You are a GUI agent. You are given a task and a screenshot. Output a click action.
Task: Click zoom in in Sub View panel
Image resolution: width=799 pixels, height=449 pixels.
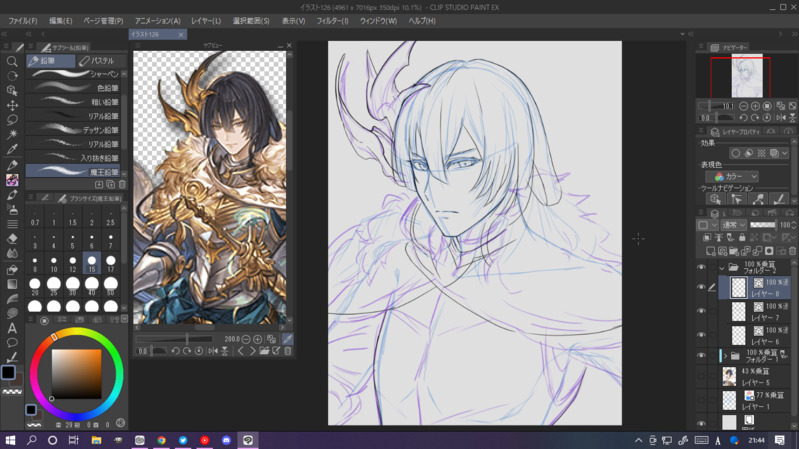click(x=258, y=339)
